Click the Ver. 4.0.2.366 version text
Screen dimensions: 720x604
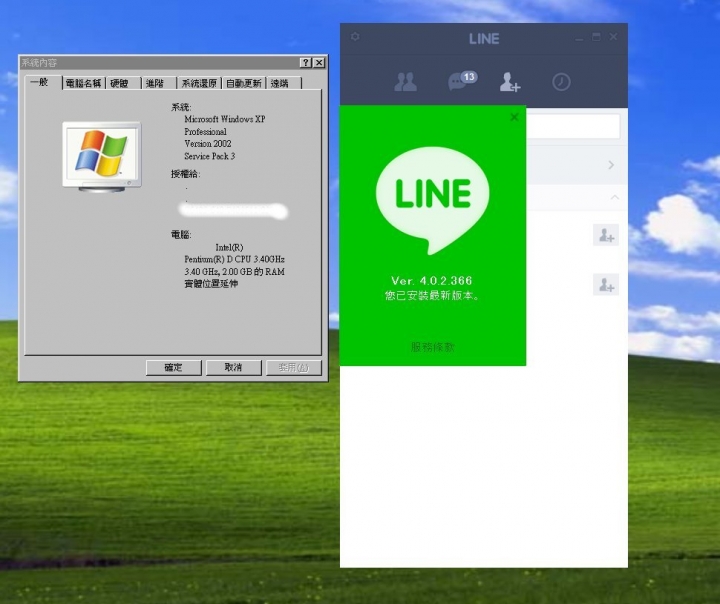point(432,281)
